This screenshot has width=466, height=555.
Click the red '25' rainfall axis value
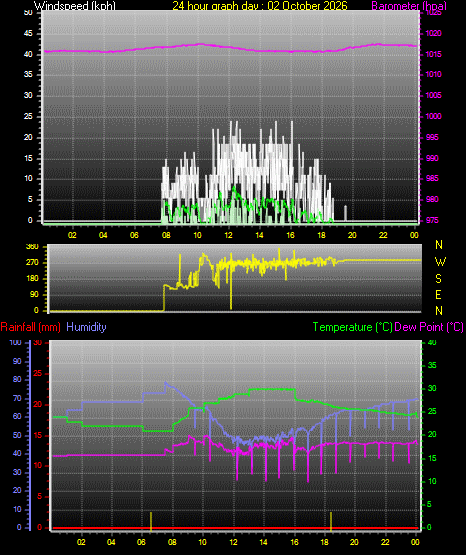click(37, 373)
